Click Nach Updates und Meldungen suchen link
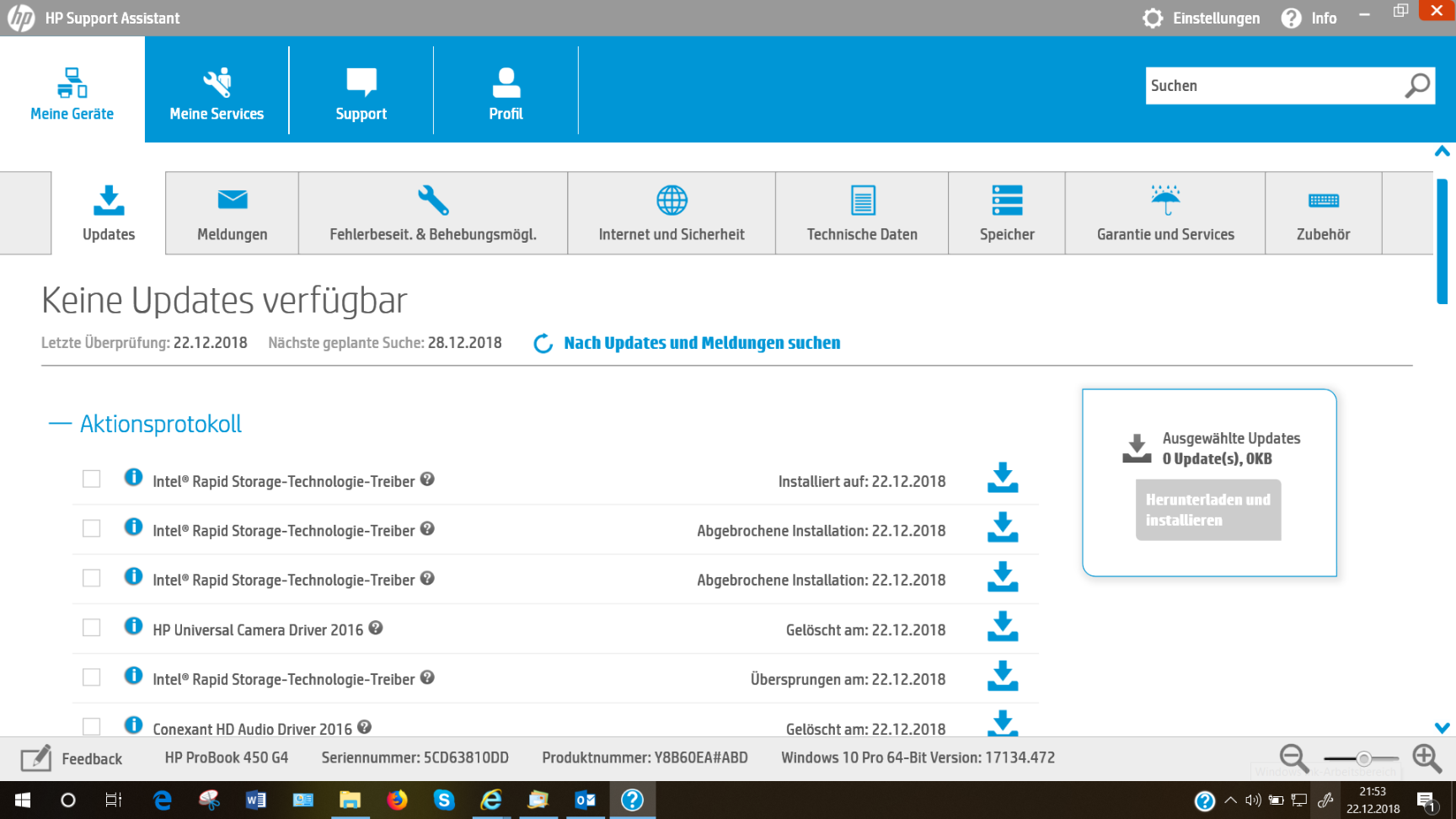Viewport: 1456px width, 819px height. tap(702, 343)
